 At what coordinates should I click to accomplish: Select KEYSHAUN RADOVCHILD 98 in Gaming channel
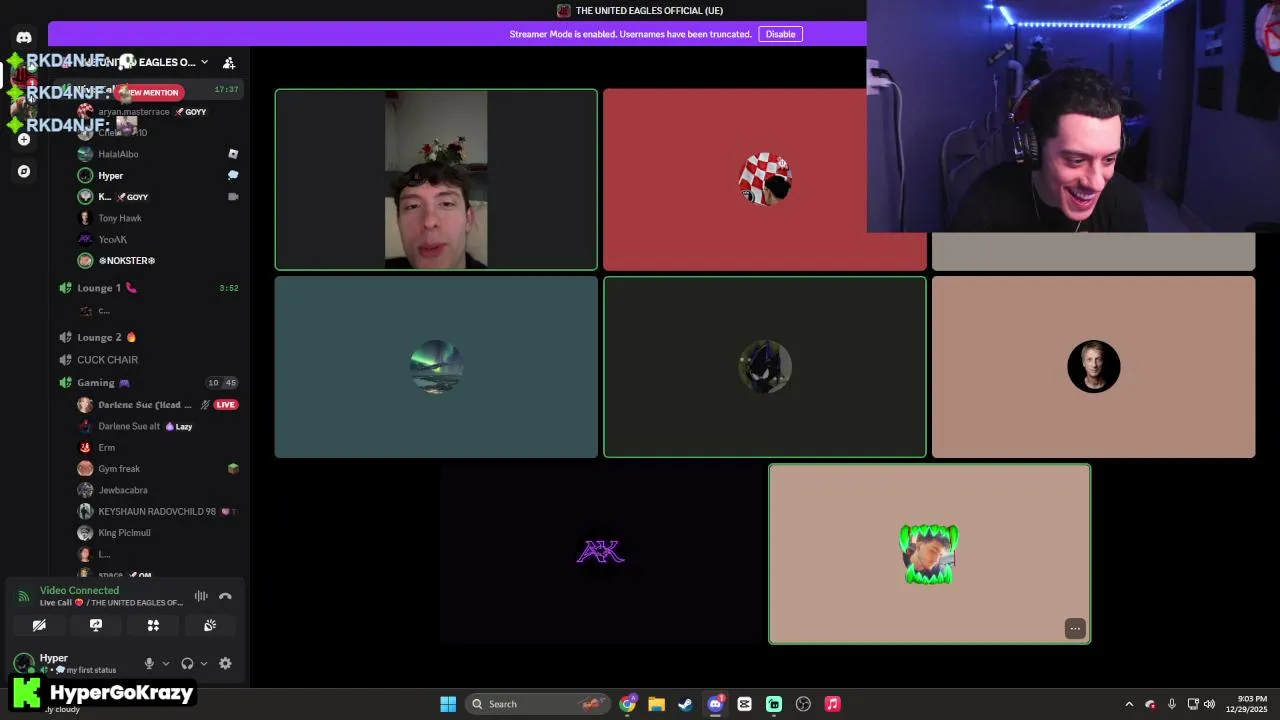click(156, 511)
